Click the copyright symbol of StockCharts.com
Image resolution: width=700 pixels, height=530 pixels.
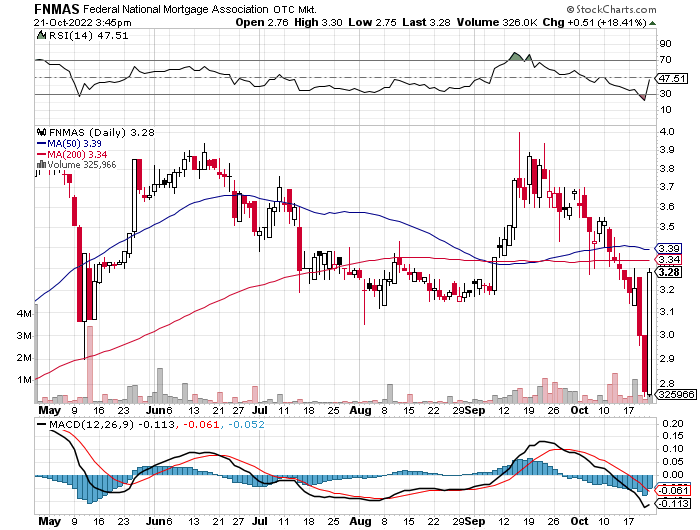click(571, 9)
